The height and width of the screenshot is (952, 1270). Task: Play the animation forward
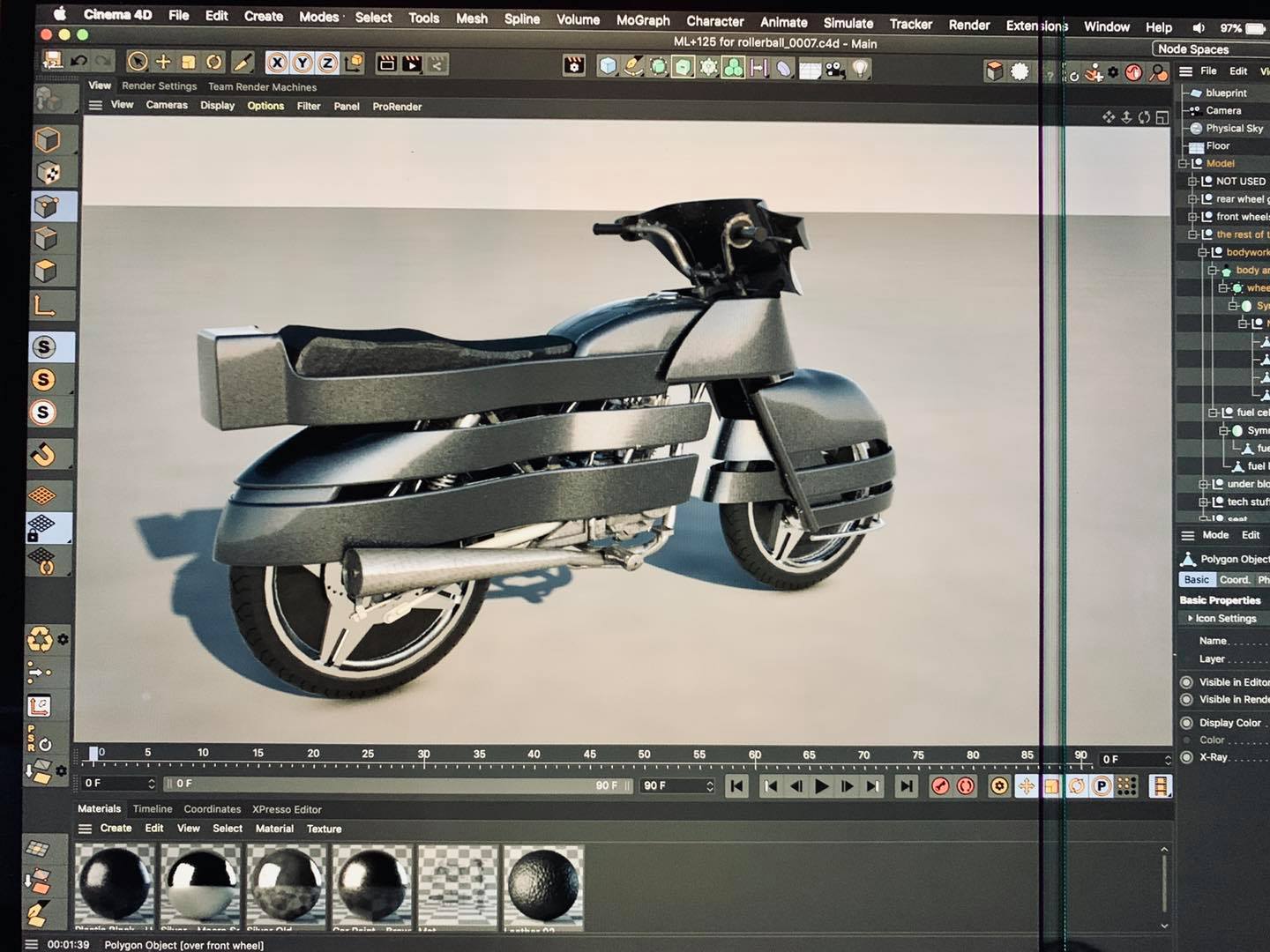[x=821, y=786]
